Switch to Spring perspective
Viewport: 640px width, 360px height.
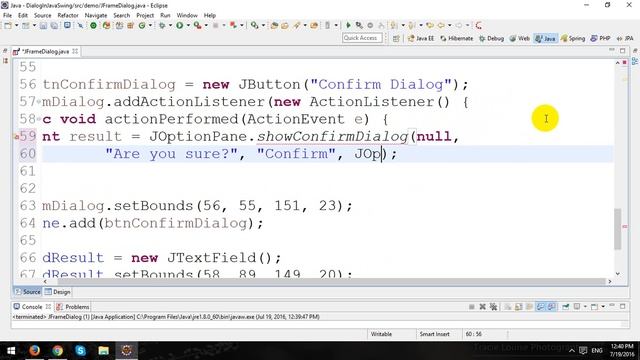[573, 38]
